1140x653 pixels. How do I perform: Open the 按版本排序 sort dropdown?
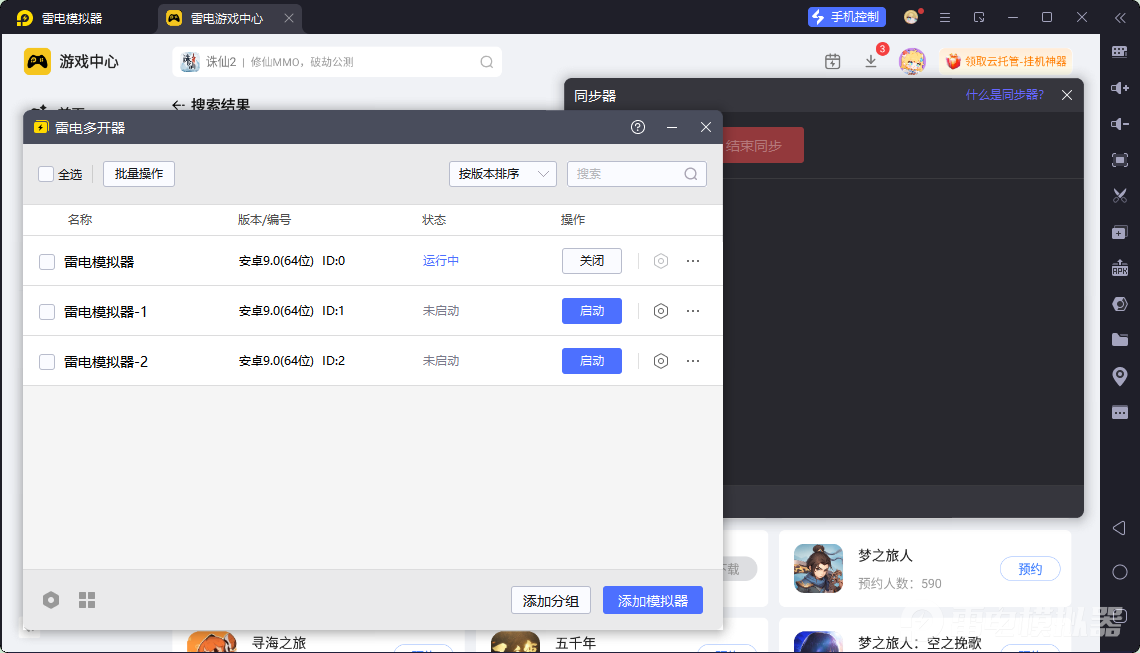(x=502, y=173)
